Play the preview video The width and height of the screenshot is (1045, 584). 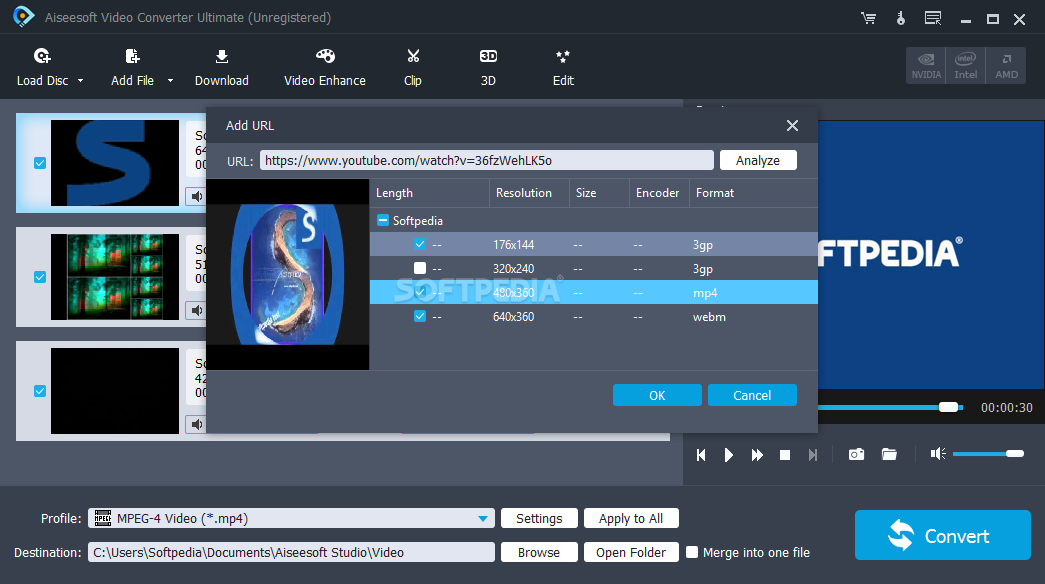tap(728, 455)
